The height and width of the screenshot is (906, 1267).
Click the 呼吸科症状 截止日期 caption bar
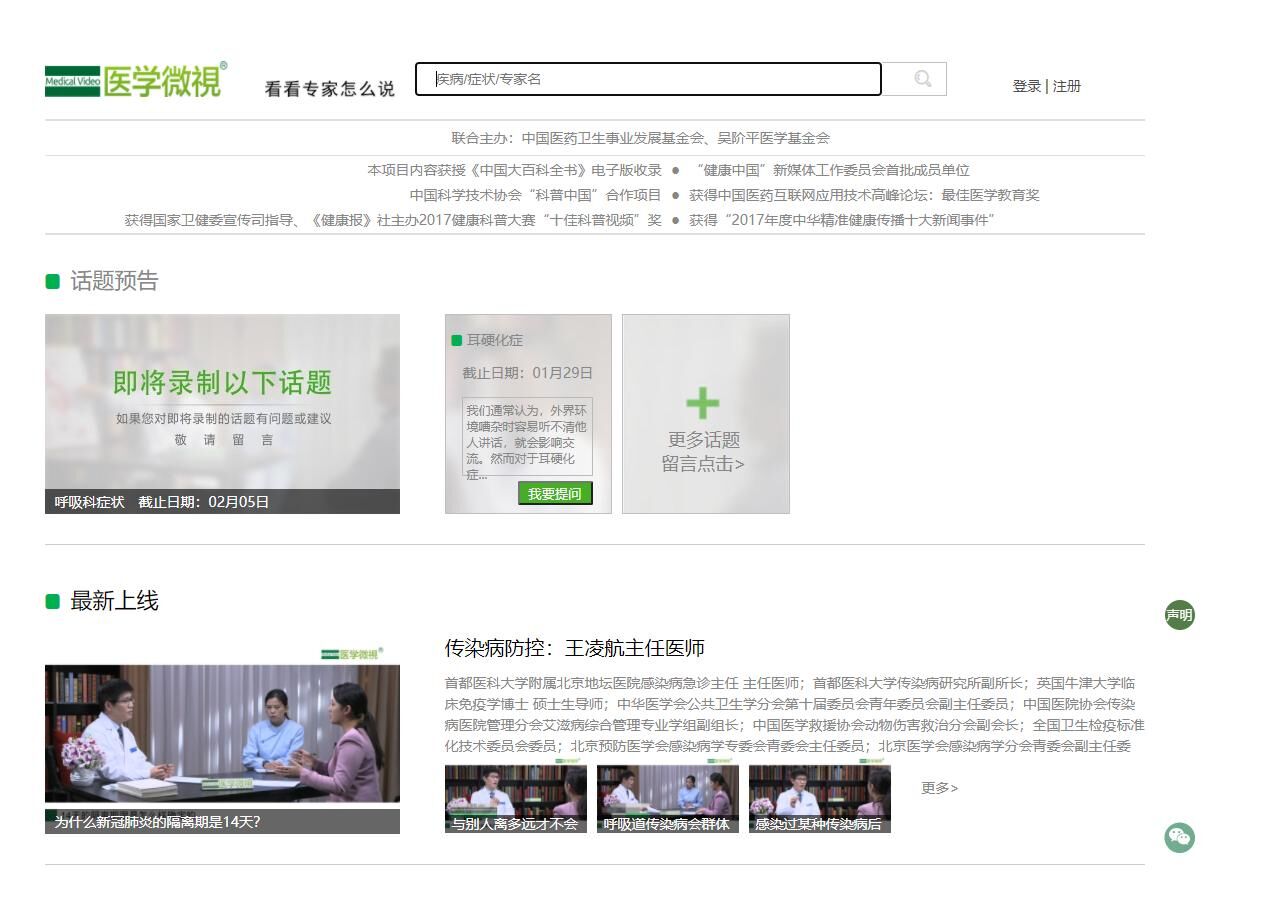click(222, 502)
